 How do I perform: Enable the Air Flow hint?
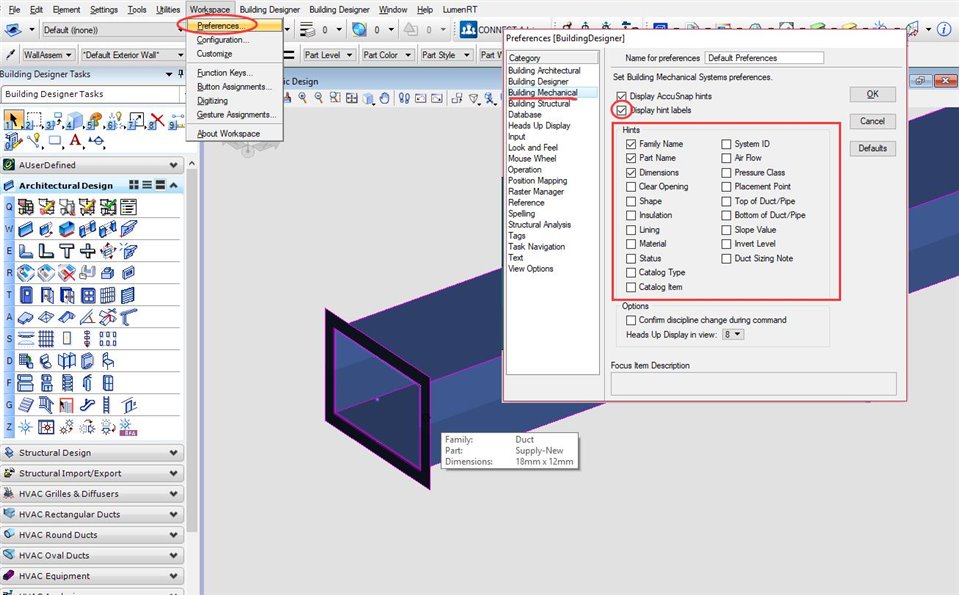click(x=726, y=158)
